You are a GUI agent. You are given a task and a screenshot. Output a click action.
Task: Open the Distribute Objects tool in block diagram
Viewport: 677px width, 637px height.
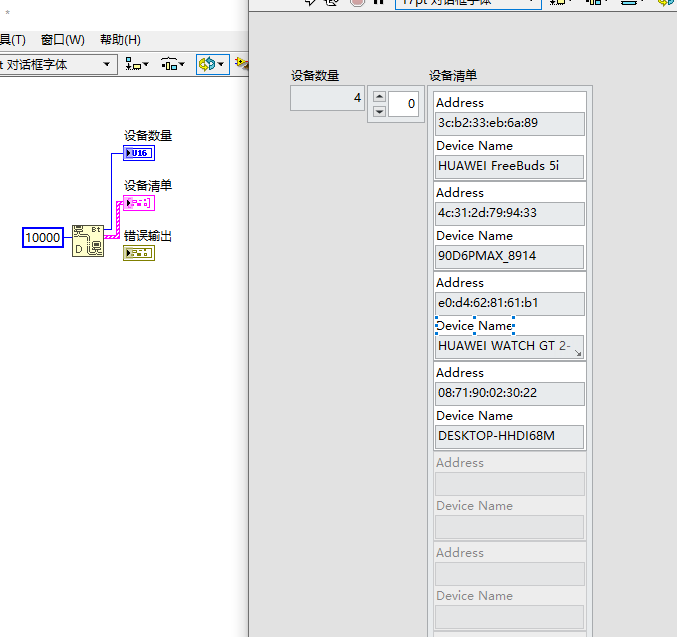tap(172, 65)
